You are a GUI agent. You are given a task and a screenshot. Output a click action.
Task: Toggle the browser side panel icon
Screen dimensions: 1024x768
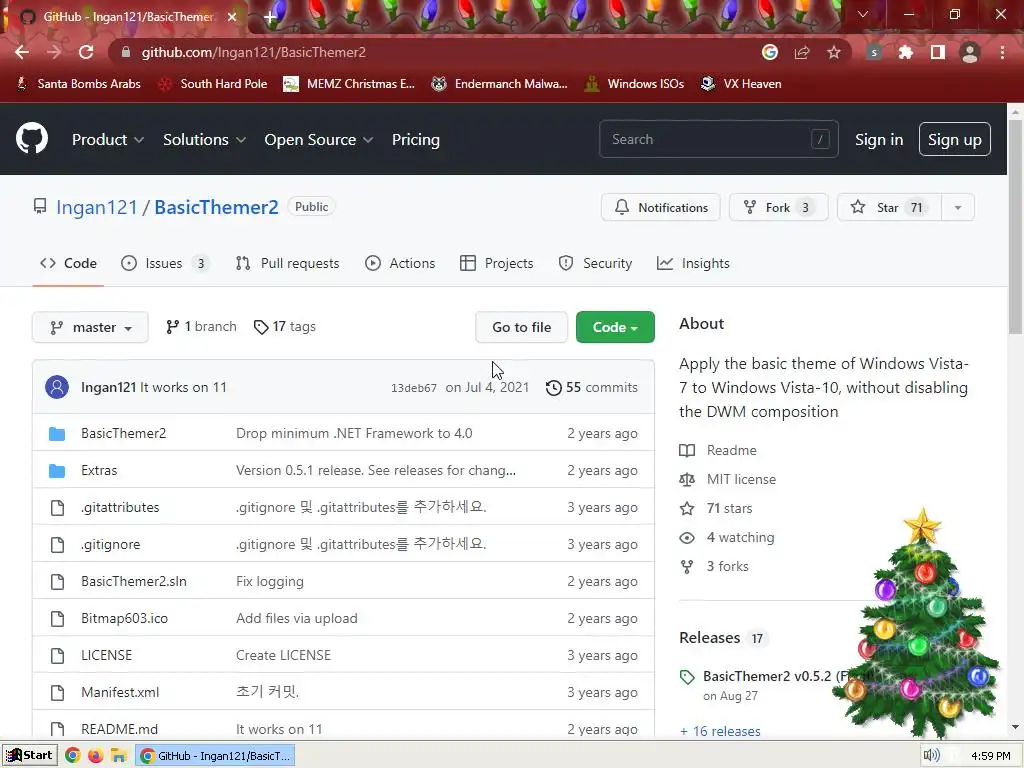tap(938, 52)
